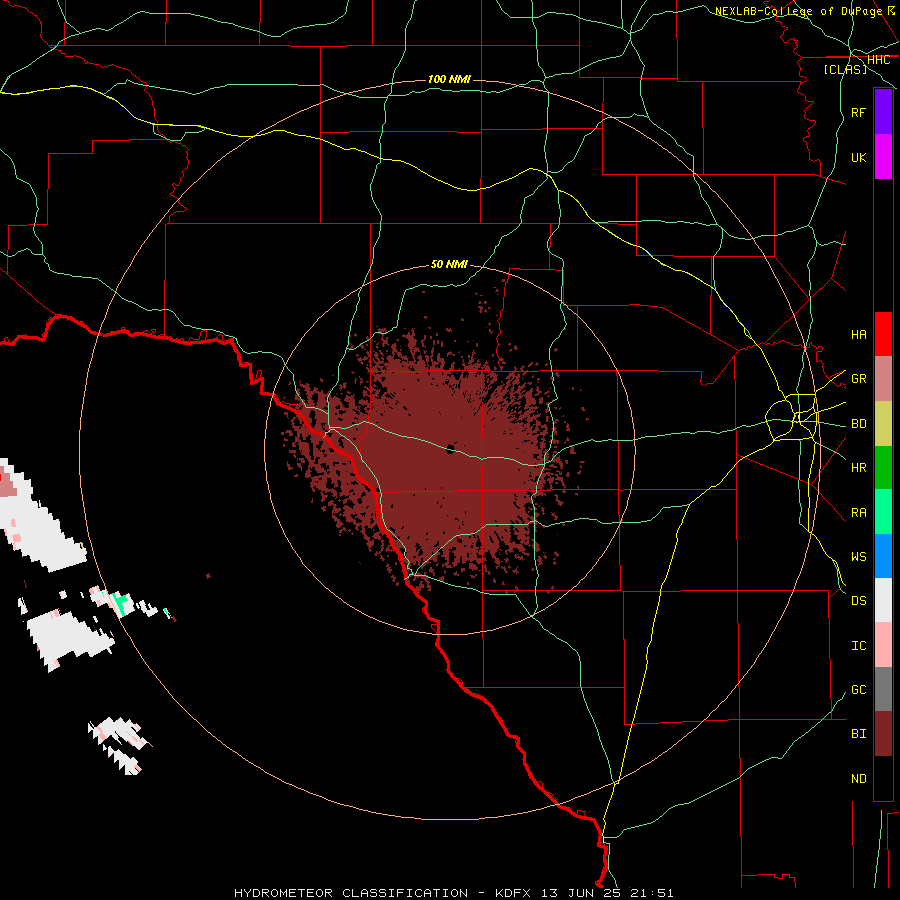Click the WS blue legend swatch
Screen dimensions: 900x900
coord(883,556)
